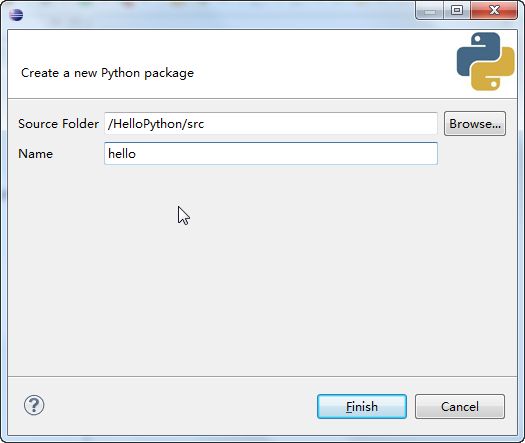Viewport: 525px width, 443px height.
Task: Cancel the new Python package dialog
Action: click(460, 407)
